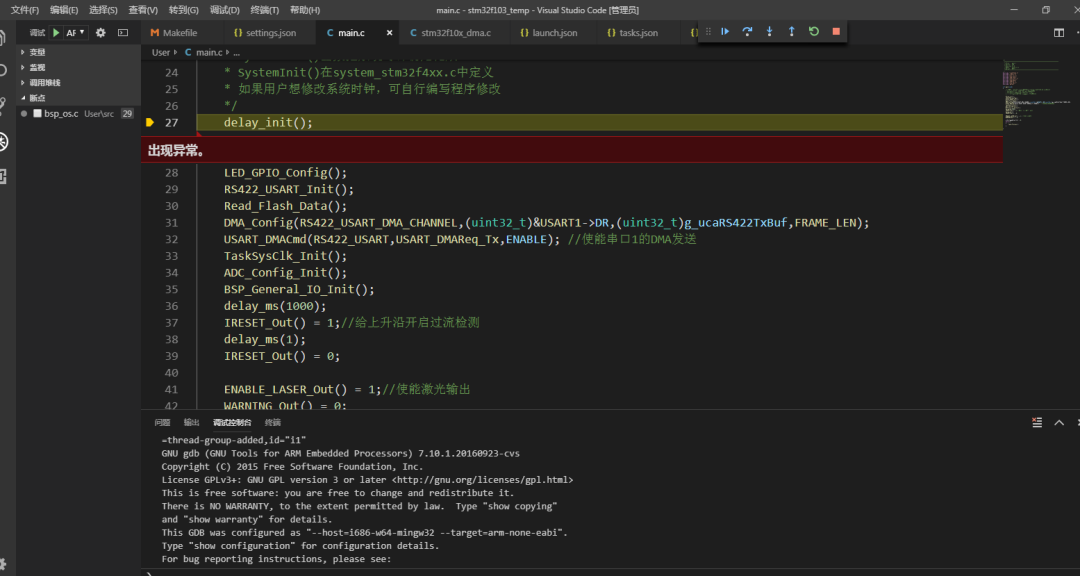Disable the breakpoint on line 27
Viewport: 1080px width, 576px height.
pyautogui.click(x=152, y=122)
